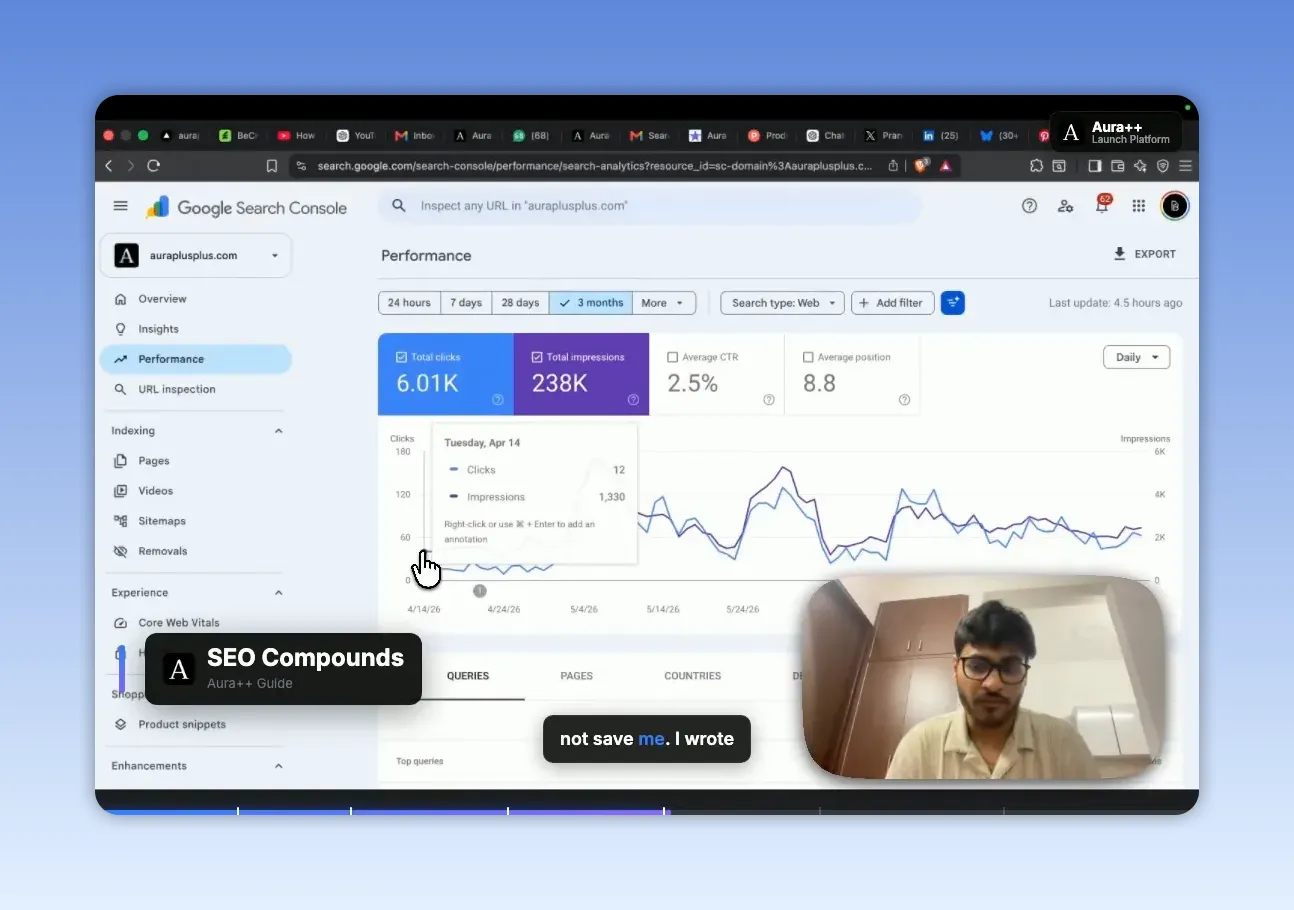Click the annotation marker on chart axis

[x=479, y=591]
